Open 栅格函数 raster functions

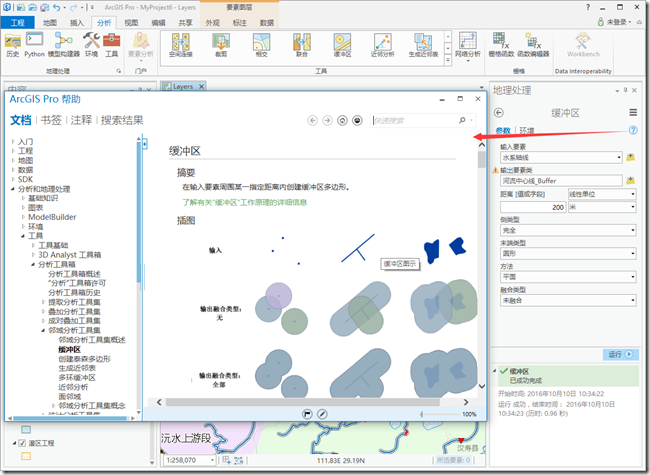tap(501, 45)
